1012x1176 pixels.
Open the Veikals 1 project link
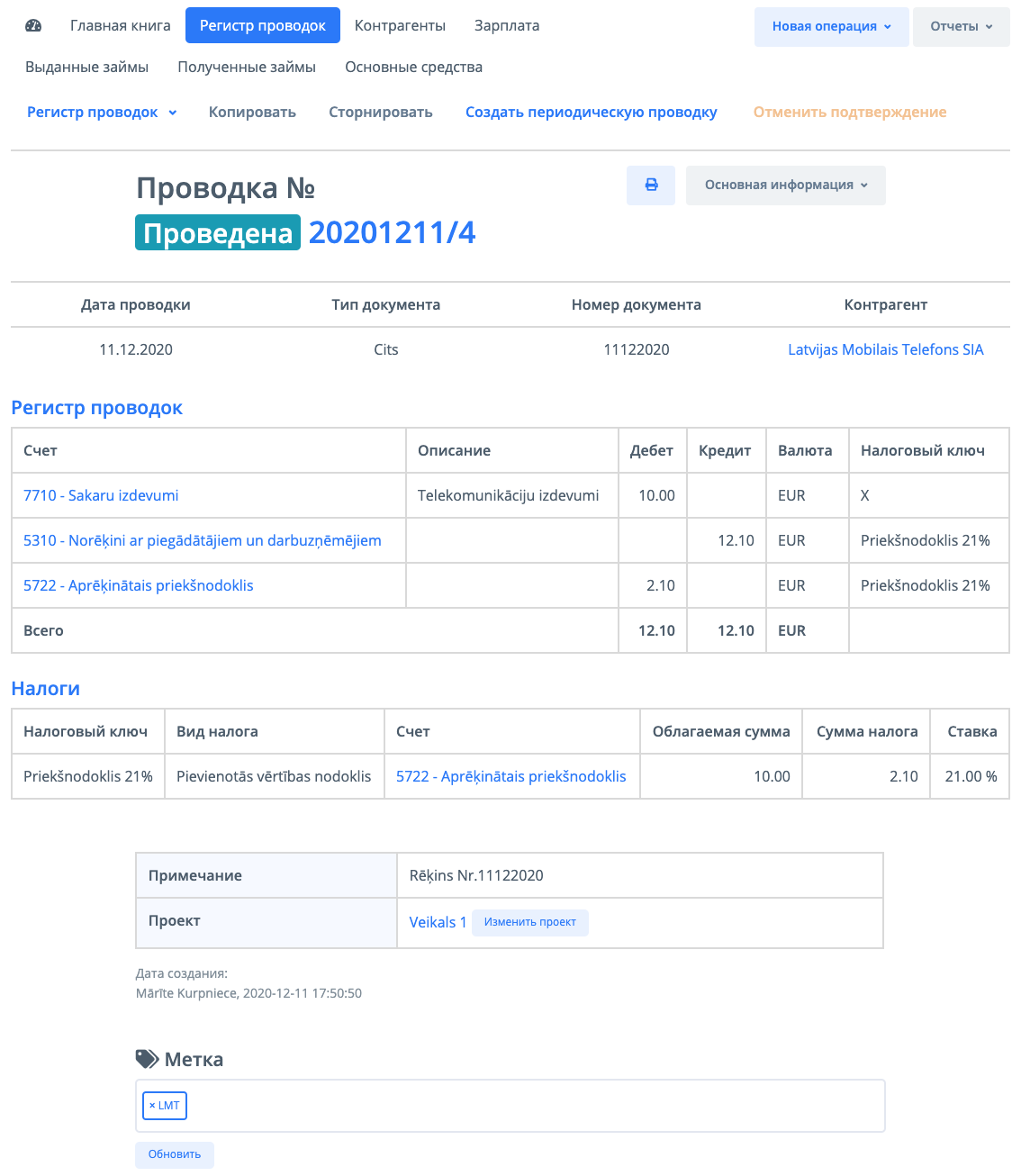click(438, 922)
